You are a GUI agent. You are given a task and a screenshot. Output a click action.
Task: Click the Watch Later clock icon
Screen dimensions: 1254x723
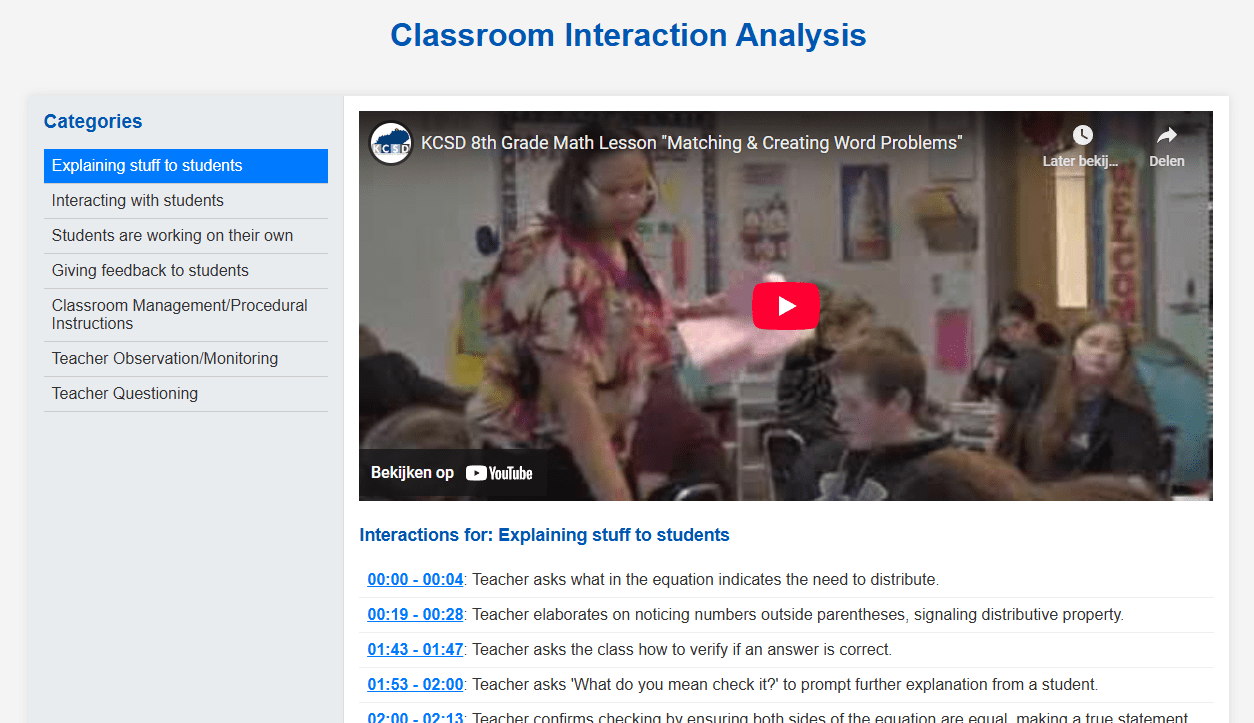tap(1082, 135)
